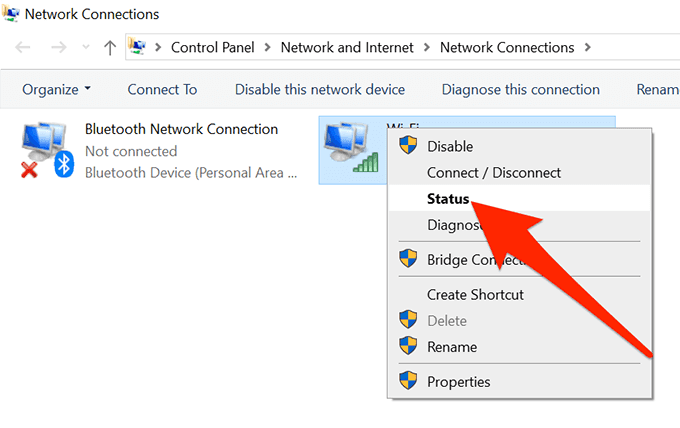The height and width of the screenshot is (428, 680).
Task: Click the shield icon beside Bridge Connections
Action: (408, 260)
